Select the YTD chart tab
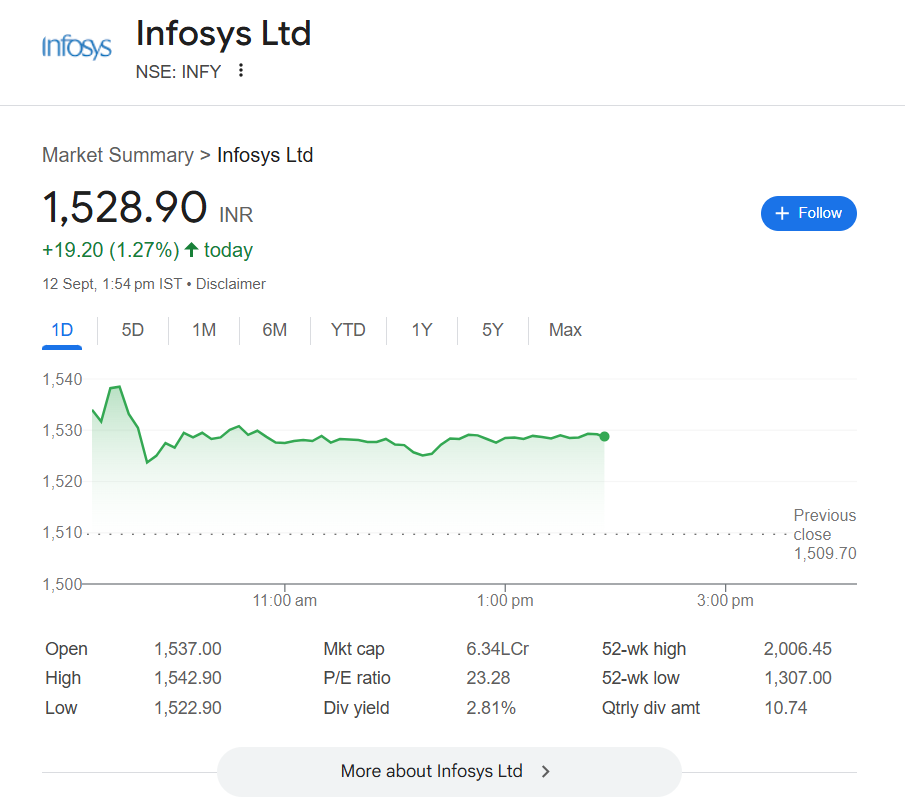905x801 pixels. (x=348, y=330)
